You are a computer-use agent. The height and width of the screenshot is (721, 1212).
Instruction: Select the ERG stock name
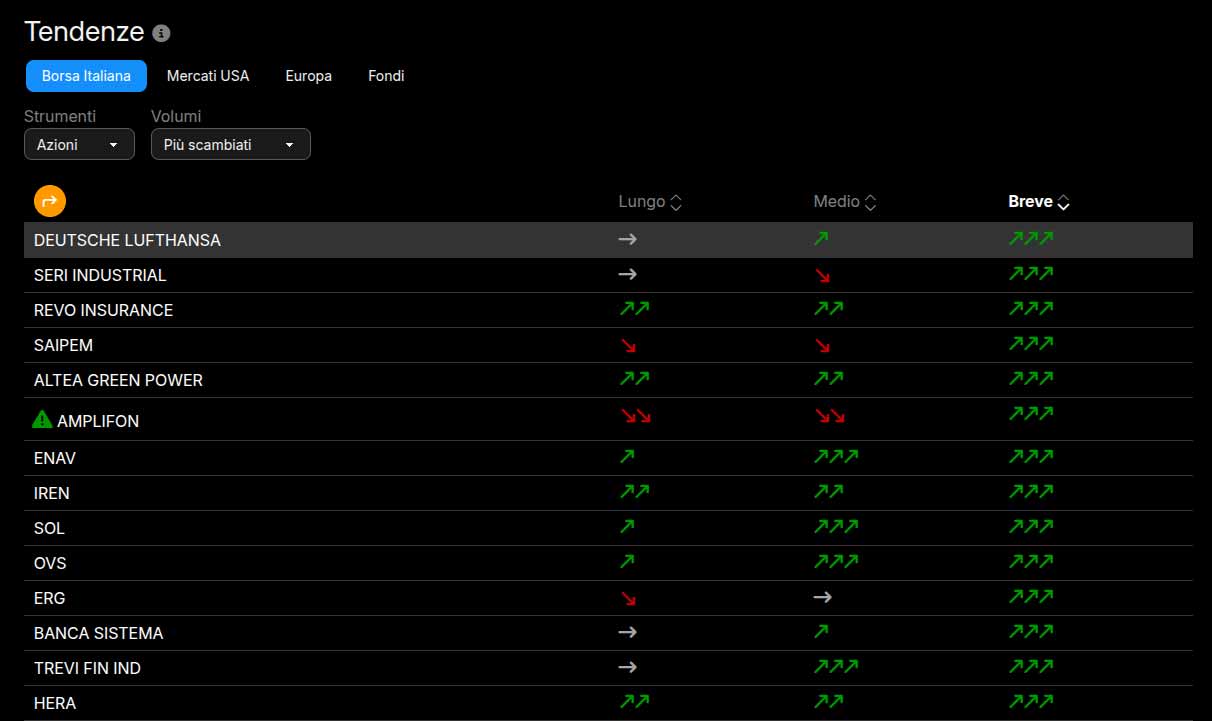pos(49,598)
